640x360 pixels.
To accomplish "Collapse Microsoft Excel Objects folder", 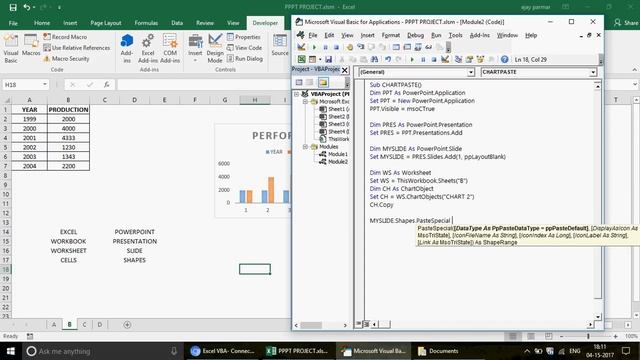I will click(x=305, y=102).
